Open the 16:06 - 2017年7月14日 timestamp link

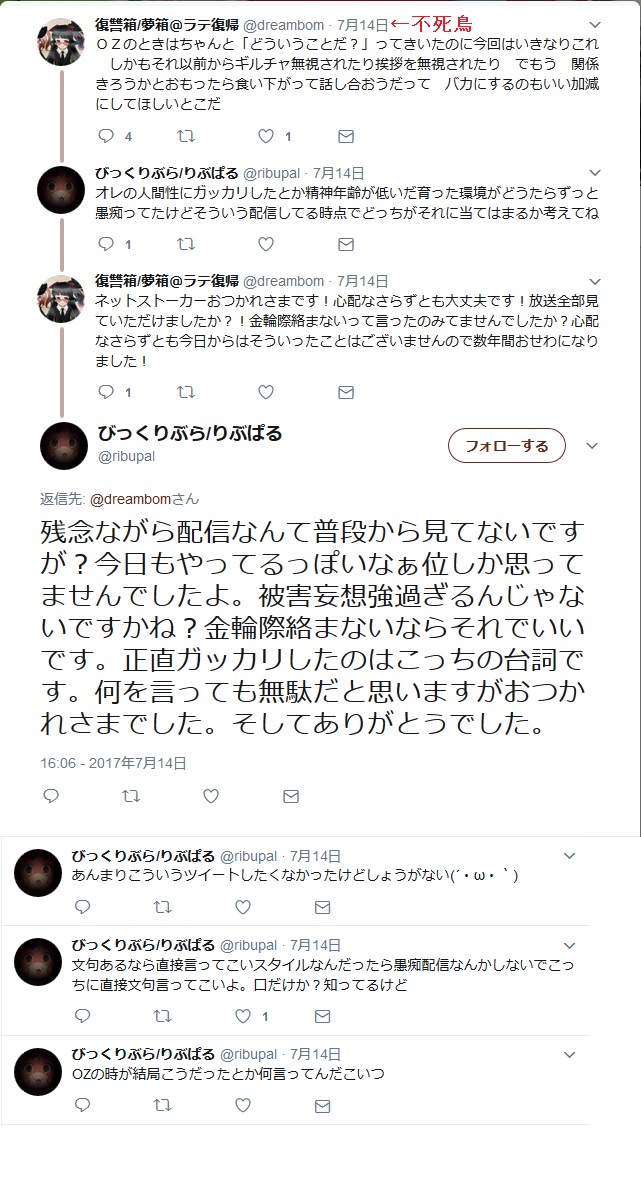[114, 763]
